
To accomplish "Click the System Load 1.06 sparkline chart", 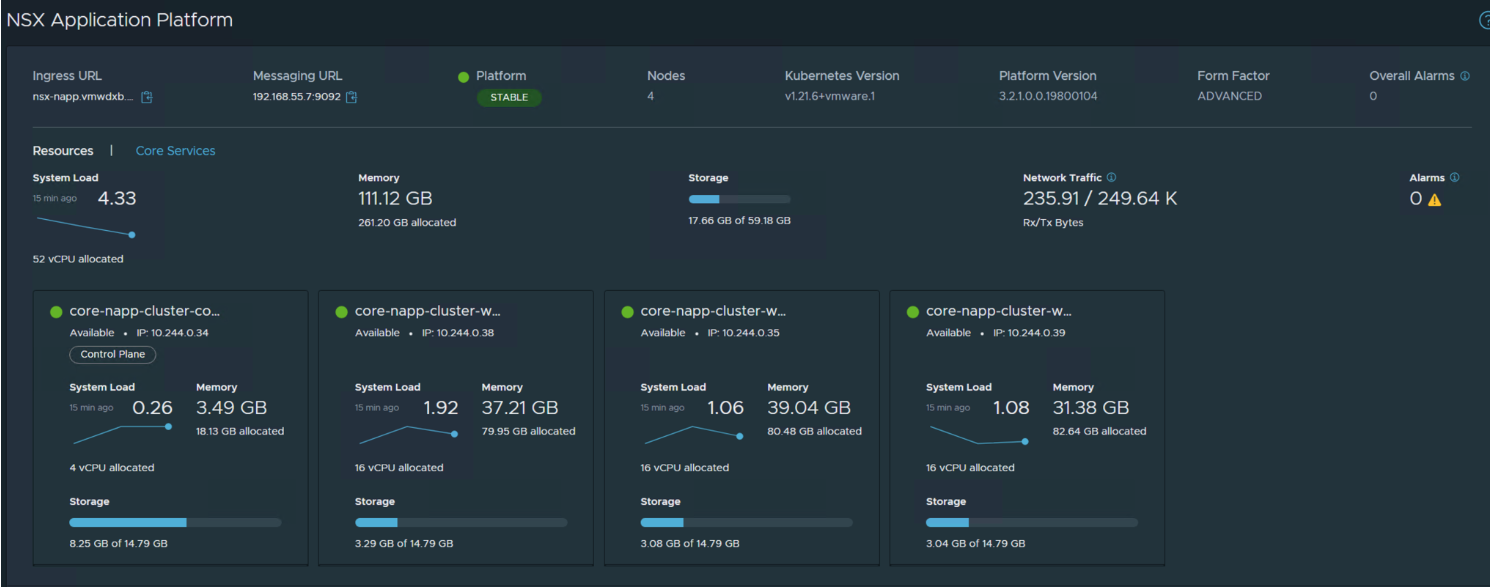I will pyautogui.click(x=693, y=434).
